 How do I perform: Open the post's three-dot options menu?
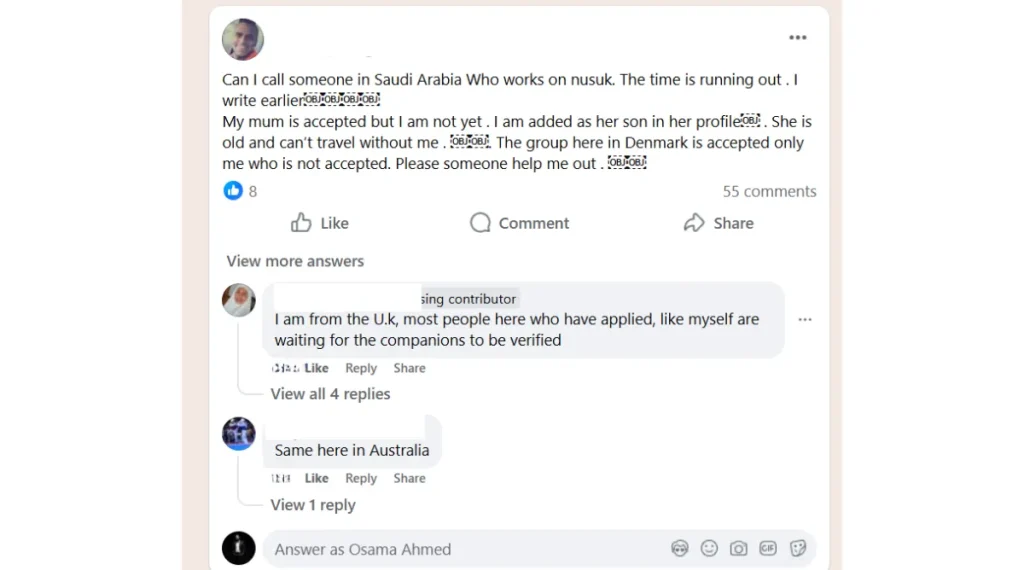click(x=797, y=38)
